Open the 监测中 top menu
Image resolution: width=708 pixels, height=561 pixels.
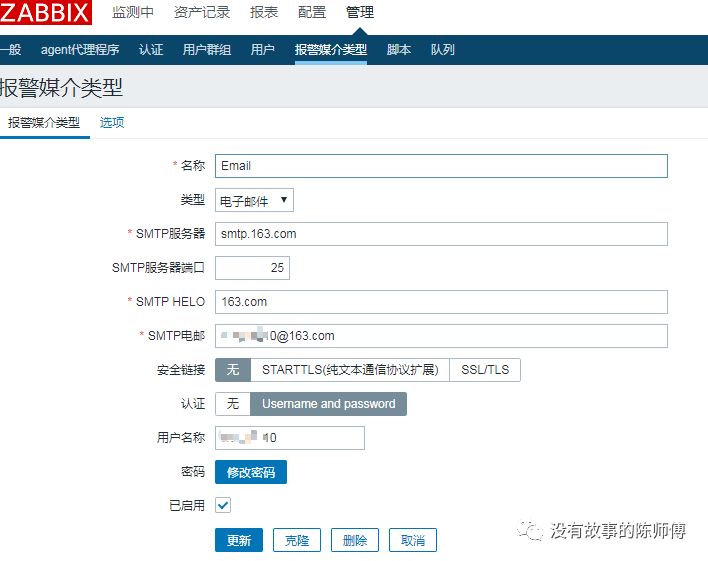[x=133, y=12]
